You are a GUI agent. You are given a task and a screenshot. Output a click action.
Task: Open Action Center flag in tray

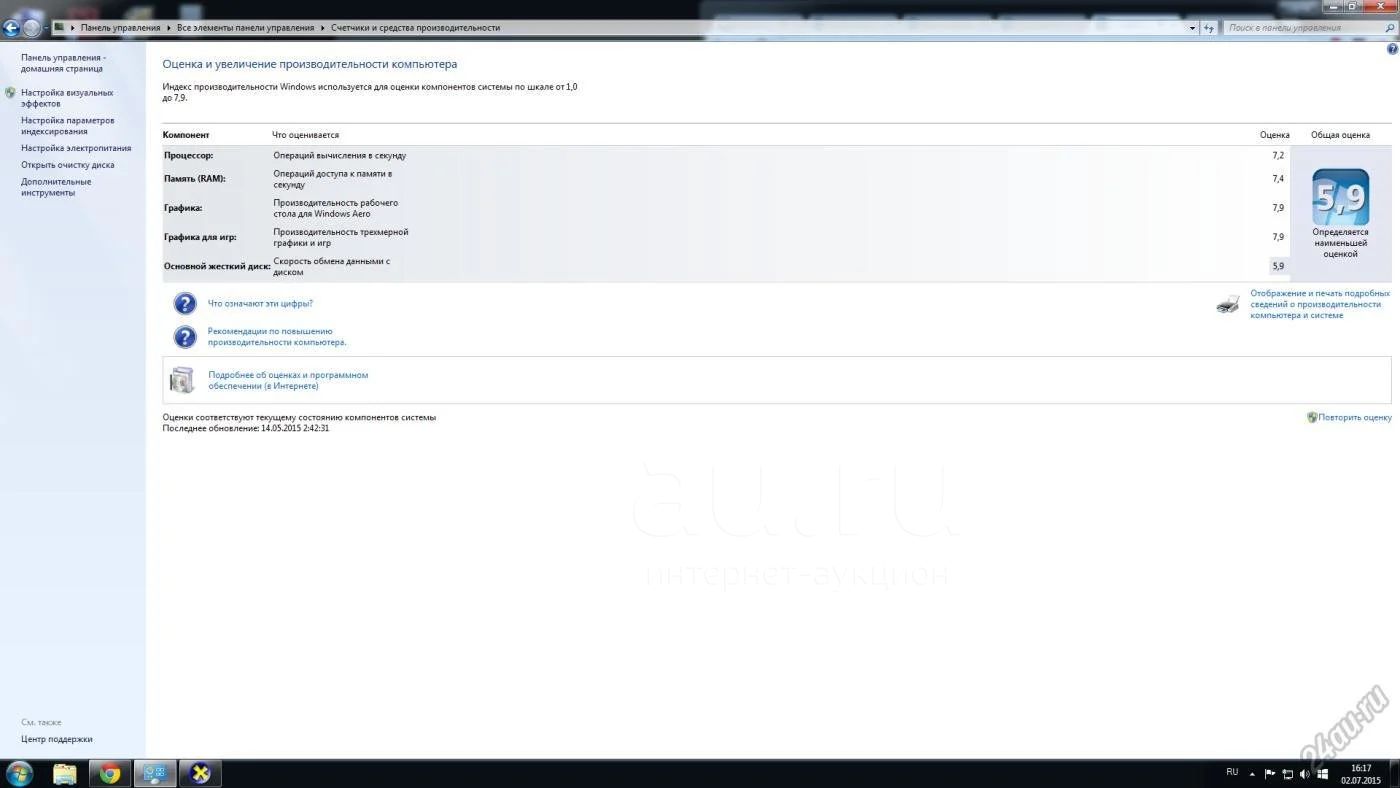(x=1270, y=774)
